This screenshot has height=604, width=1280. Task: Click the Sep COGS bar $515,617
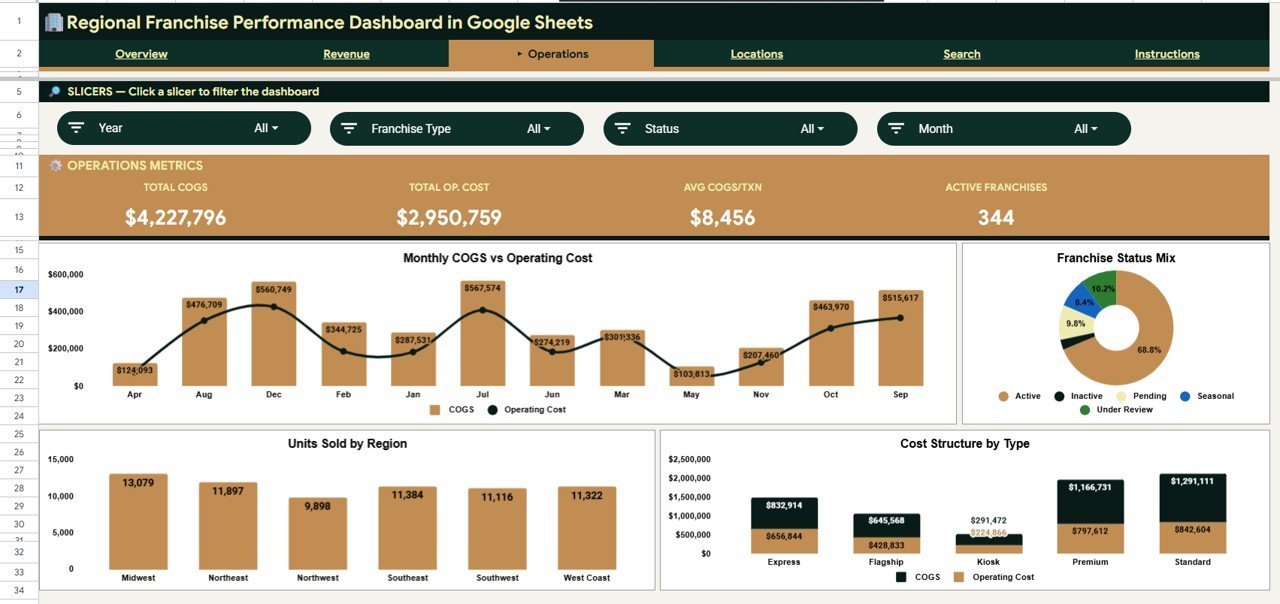[900, 340]
